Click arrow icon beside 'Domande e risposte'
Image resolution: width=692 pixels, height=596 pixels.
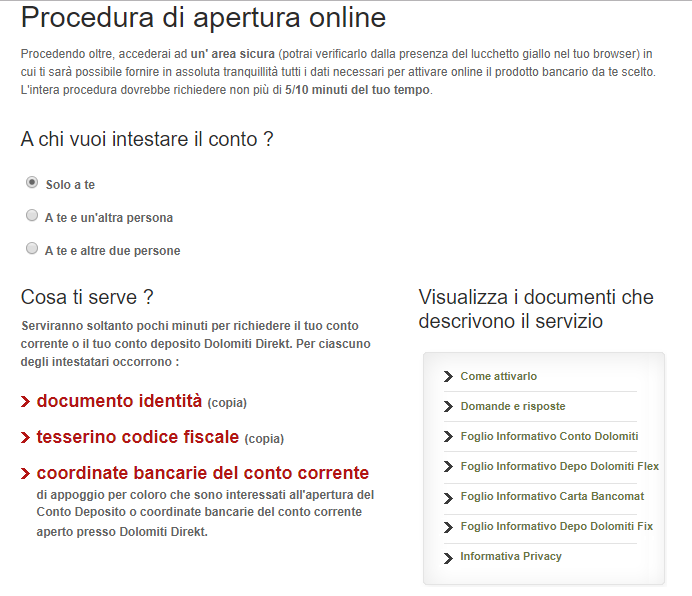(448, 407)
